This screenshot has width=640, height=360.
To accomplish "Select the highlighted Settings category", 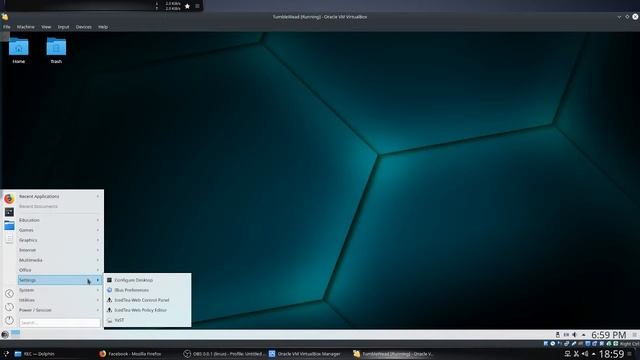I will [59, 280].
